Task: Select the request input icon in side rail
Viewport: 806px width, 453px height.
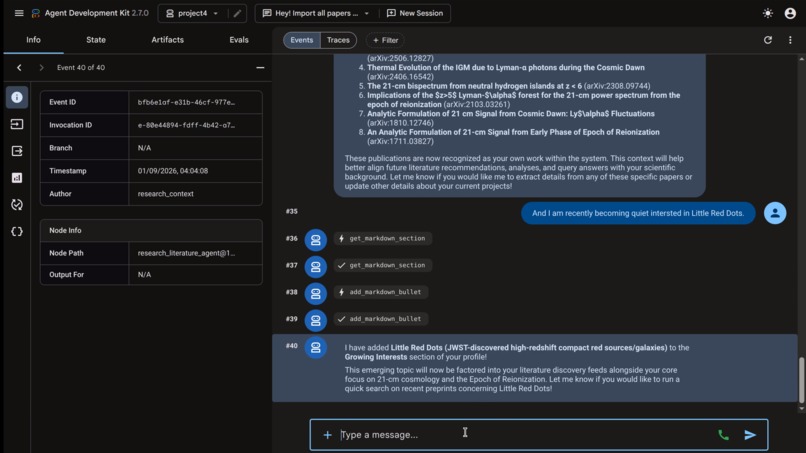Action: [17, 124]
